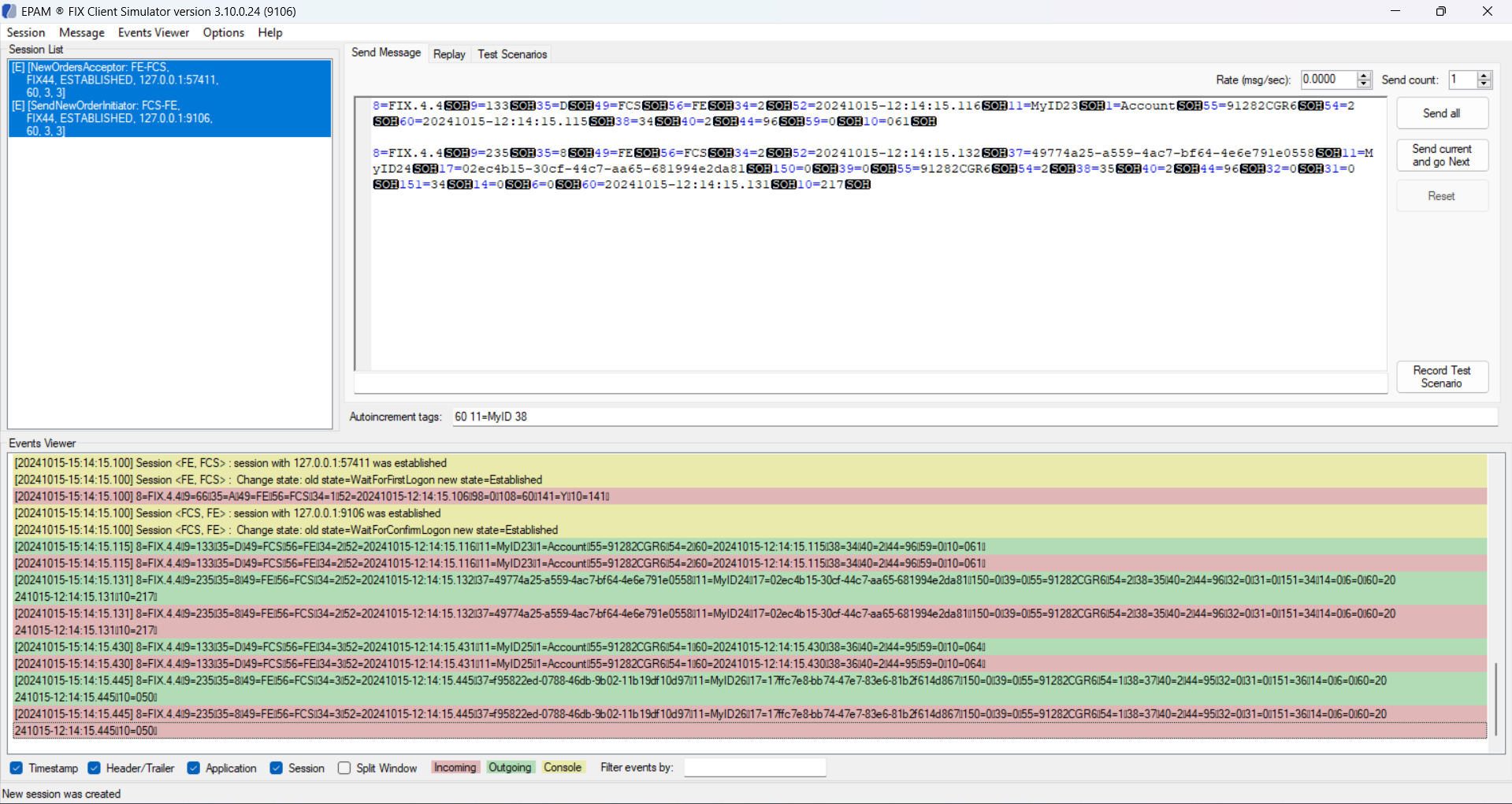Select the 57411 session established event
Image resolution: width=1512 pixels, height=804 pixels.
[749, 463]
